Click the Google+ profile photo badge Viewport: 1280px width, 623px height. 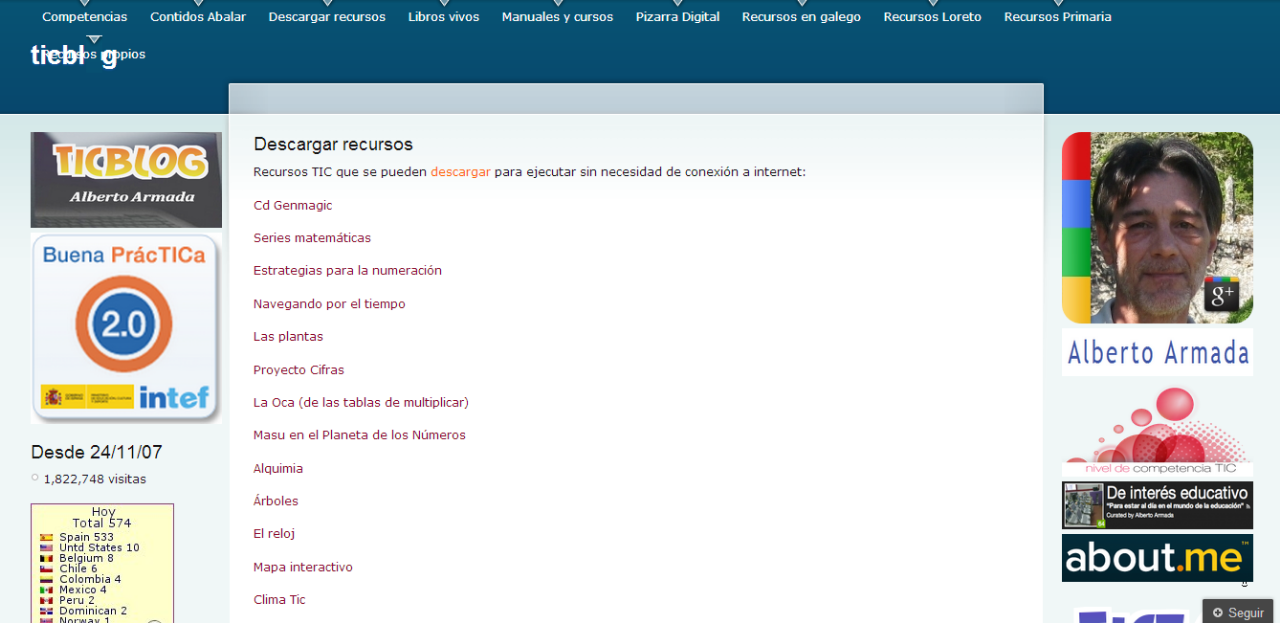(x=1157, y=227)
